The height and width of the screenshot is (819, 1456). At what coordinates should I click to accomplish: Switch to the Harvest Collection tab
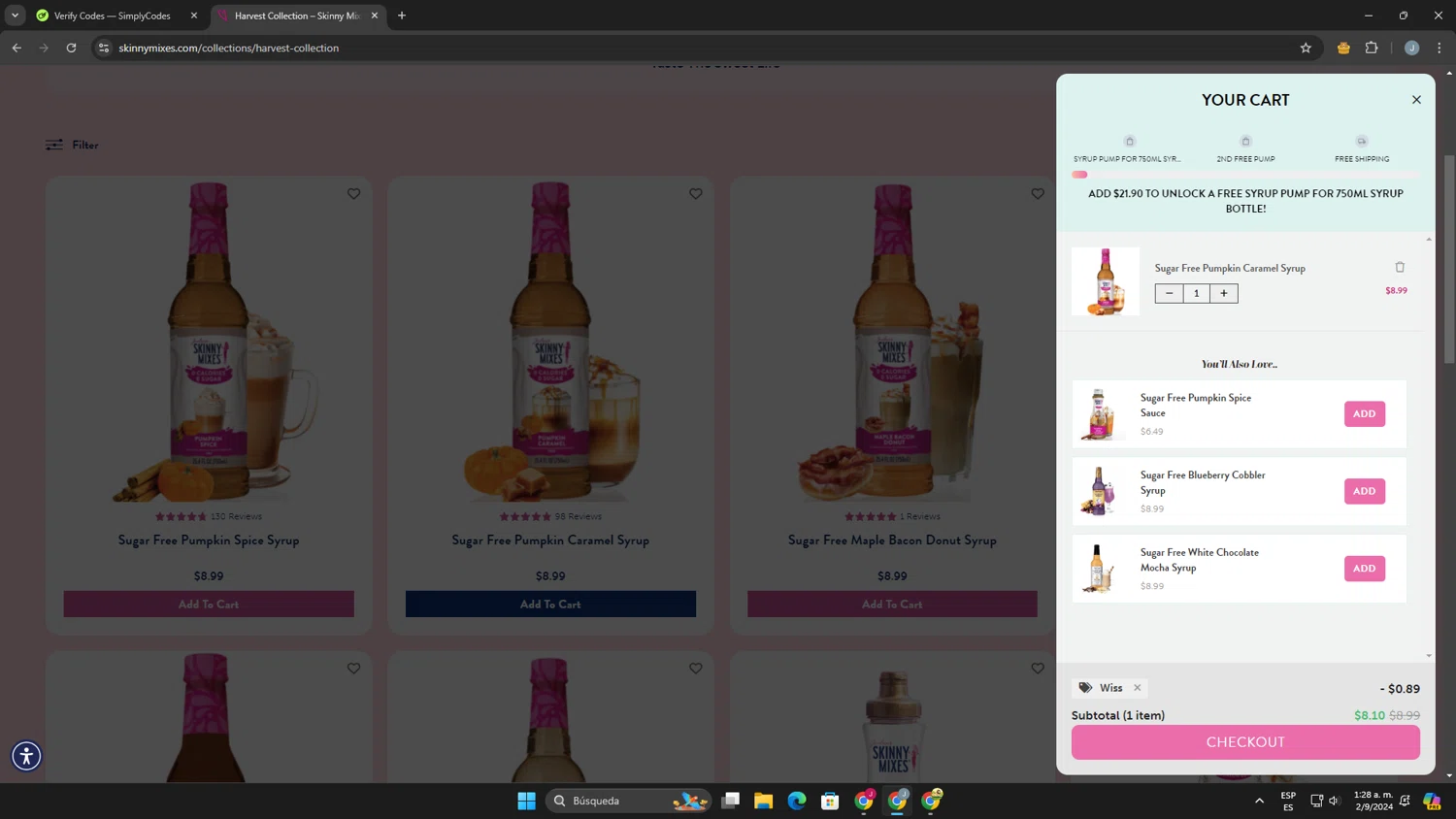click(297, 16)
